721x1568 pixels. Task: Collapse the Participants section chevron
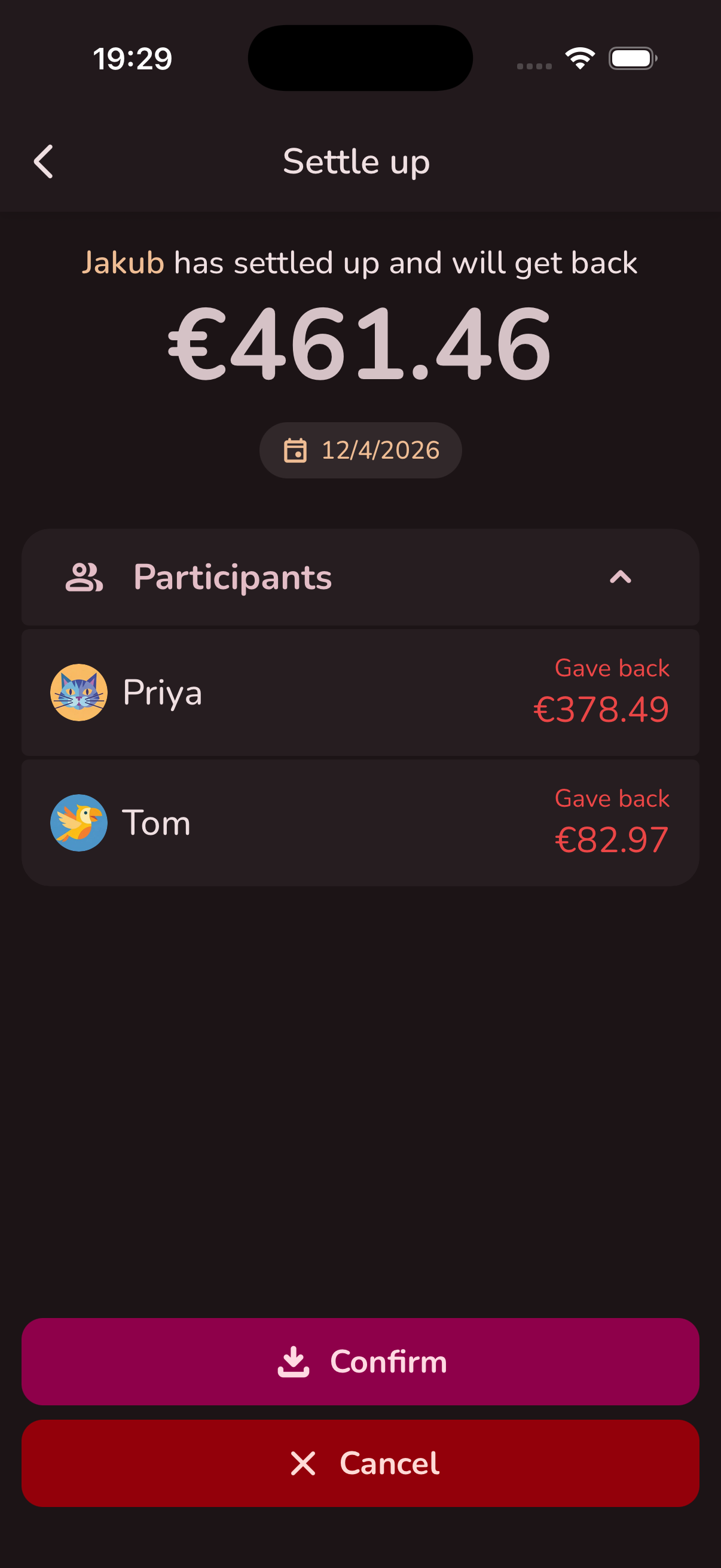(620, 577)
